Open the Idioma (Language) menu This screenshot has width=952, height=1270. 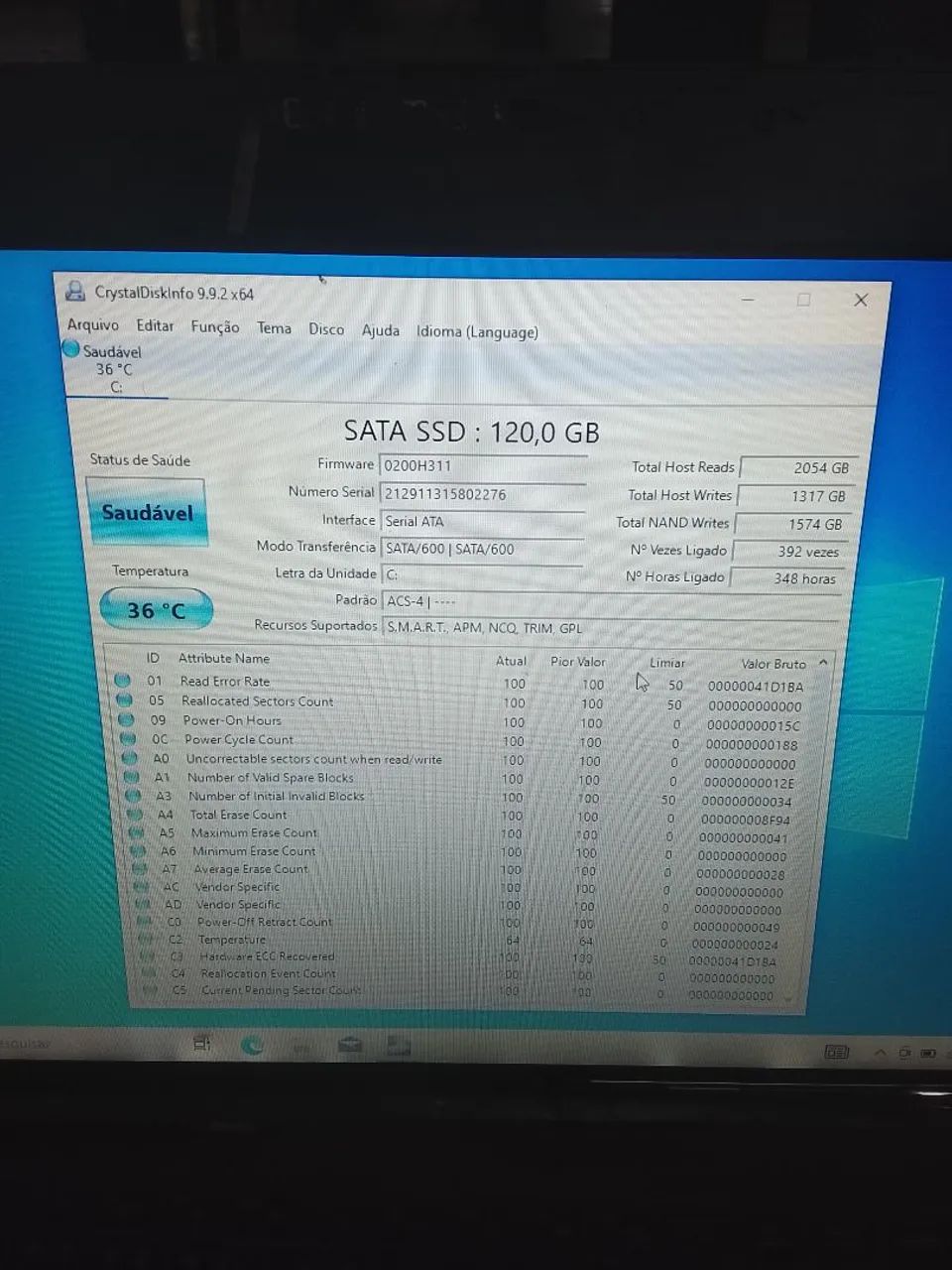tap(477, 331)
